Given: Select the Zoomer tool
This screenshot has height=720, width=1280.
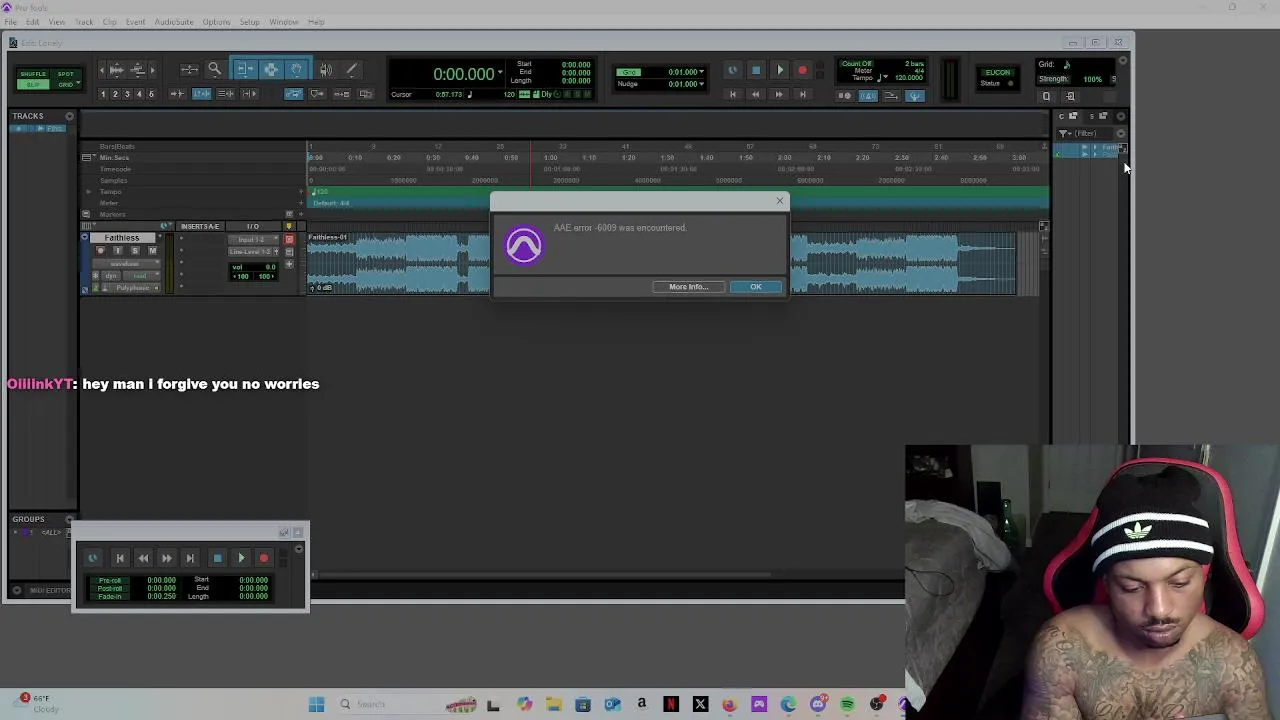Looking at the screenshot, I should [x=214, y=69].
